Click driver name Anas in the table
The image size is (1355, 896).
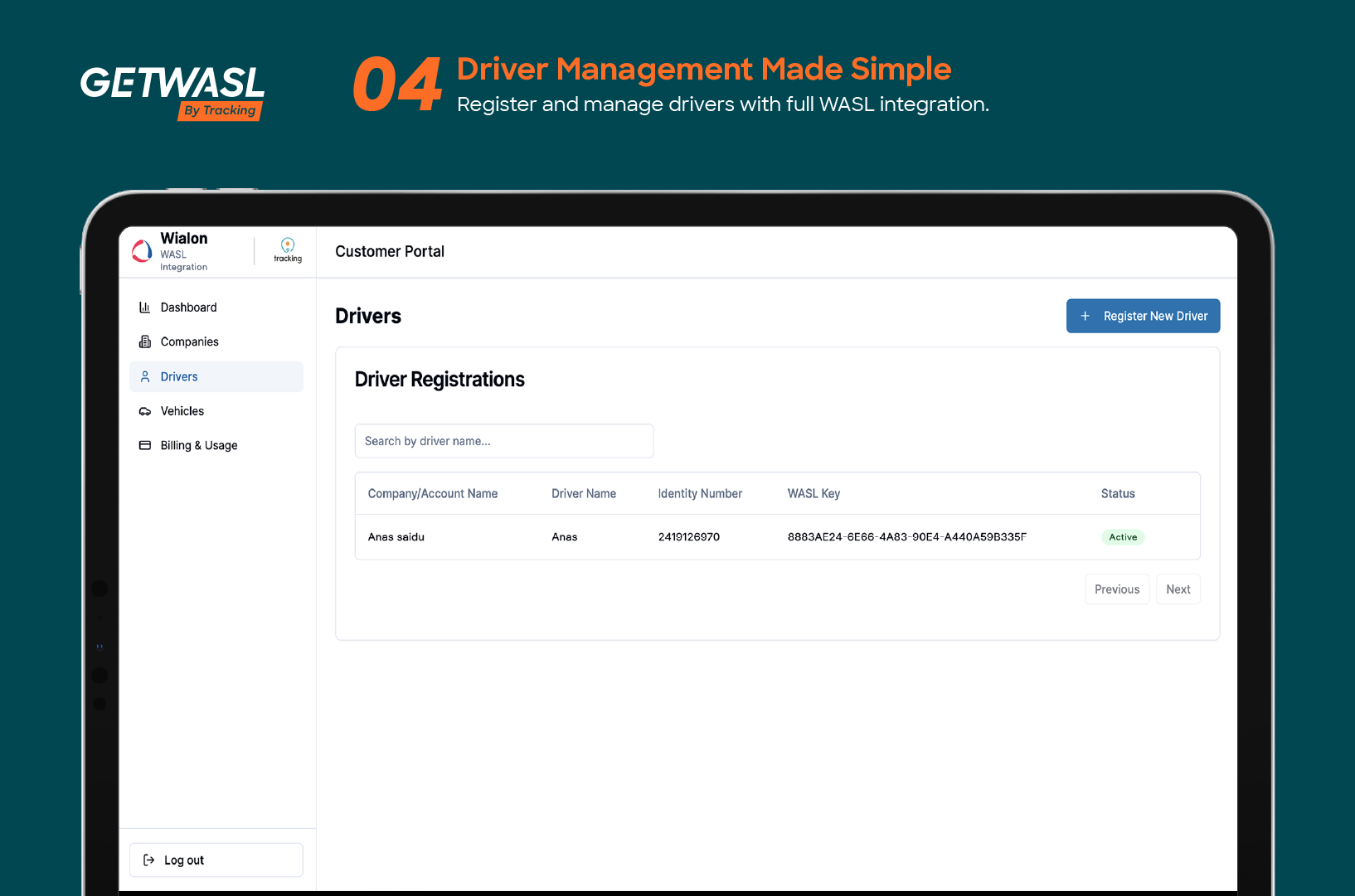[x=565, y=537]
